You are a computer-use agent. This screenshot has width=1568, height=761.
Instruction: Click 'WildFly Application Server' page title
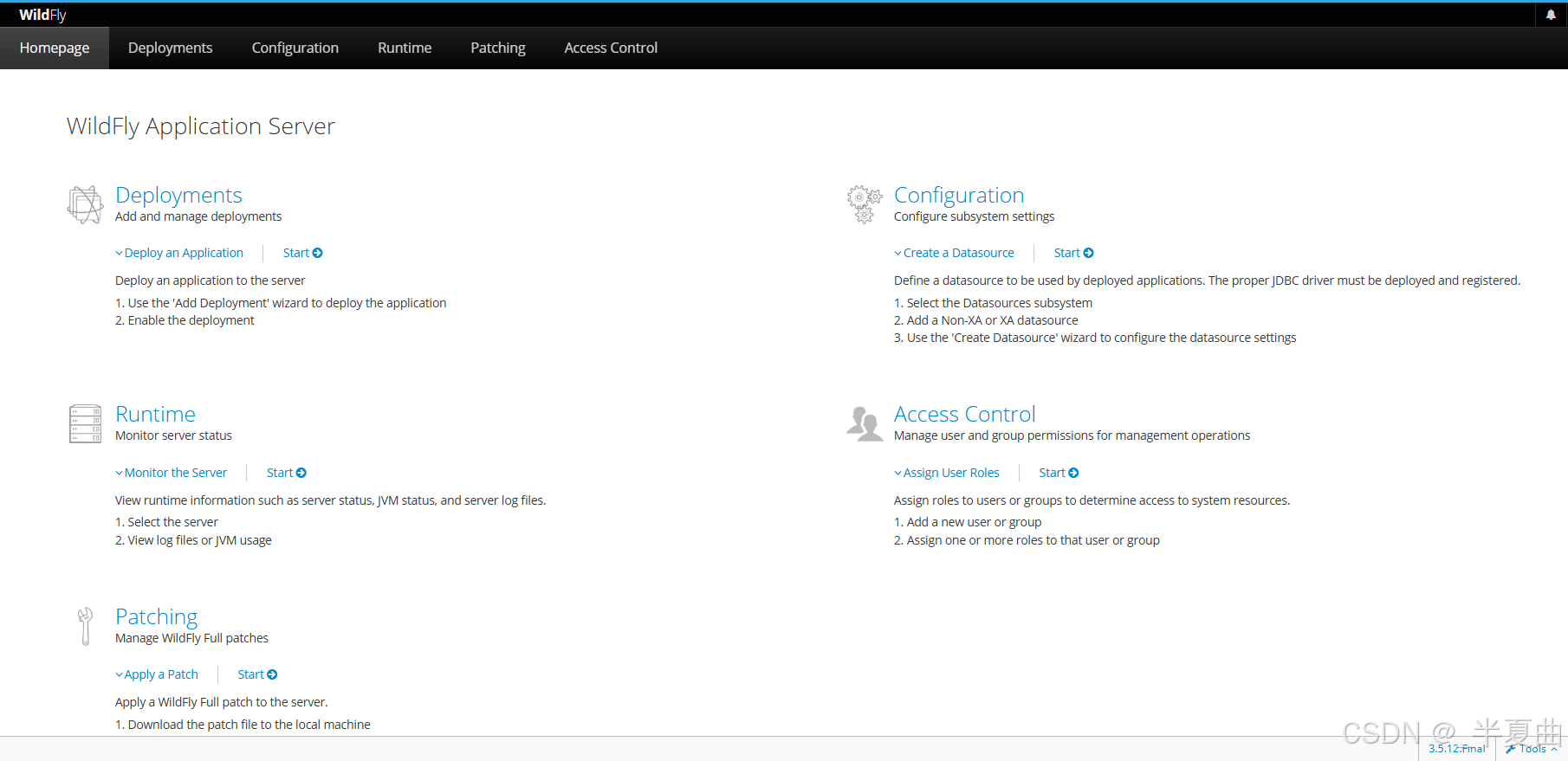coord(201,126)
